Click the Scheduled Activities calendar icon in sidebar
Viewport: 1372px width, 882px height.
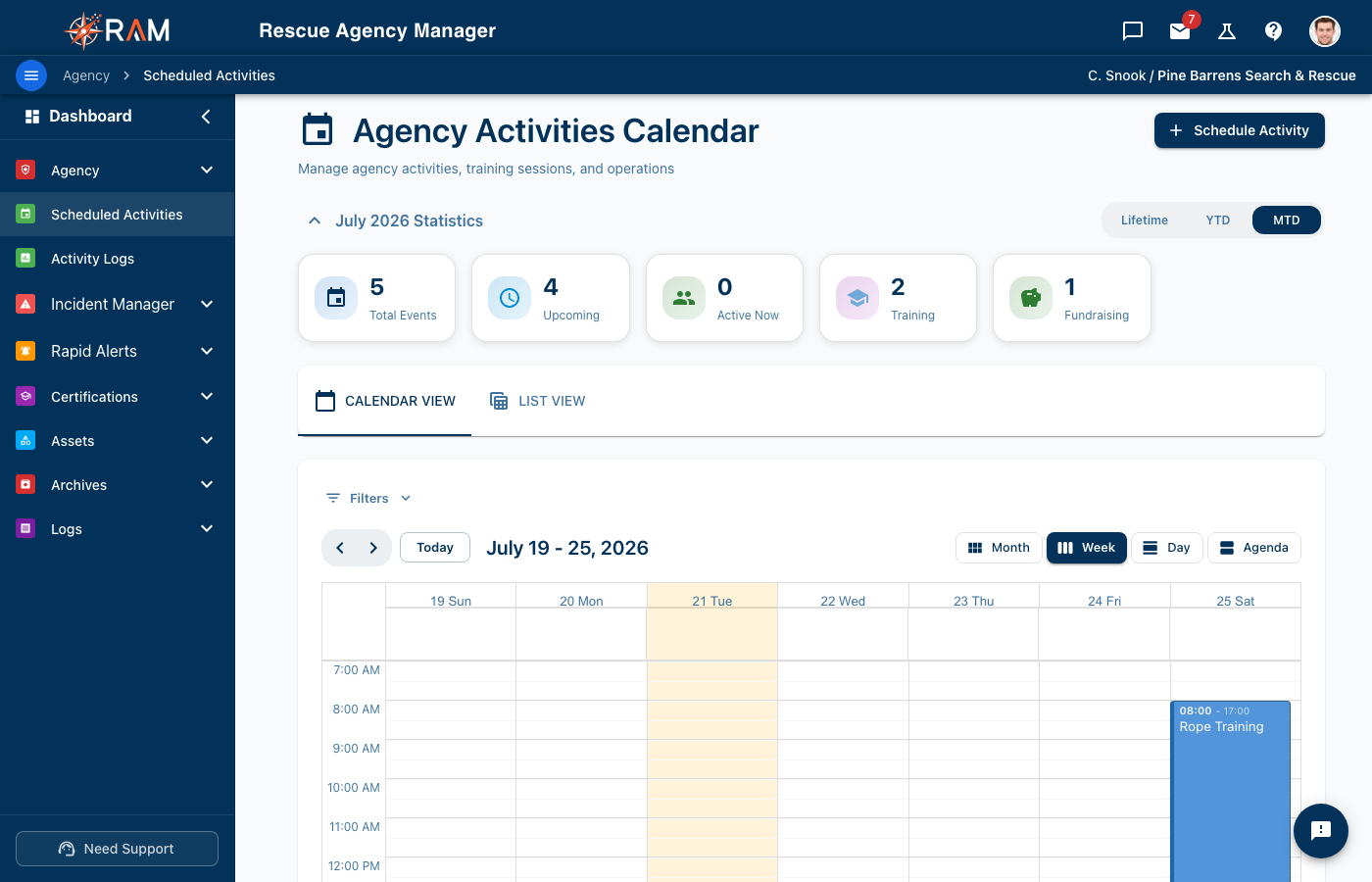click(26, 214)
